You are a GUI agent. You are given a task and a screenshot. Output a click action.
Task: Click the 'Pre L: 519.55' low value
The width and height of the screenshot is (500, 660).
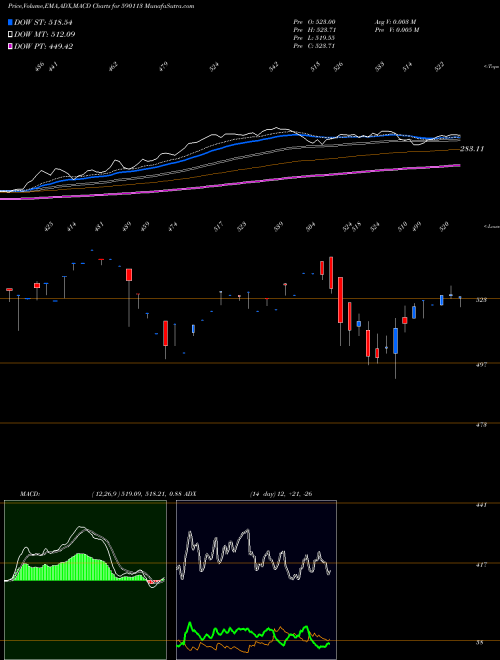(314, 38)
